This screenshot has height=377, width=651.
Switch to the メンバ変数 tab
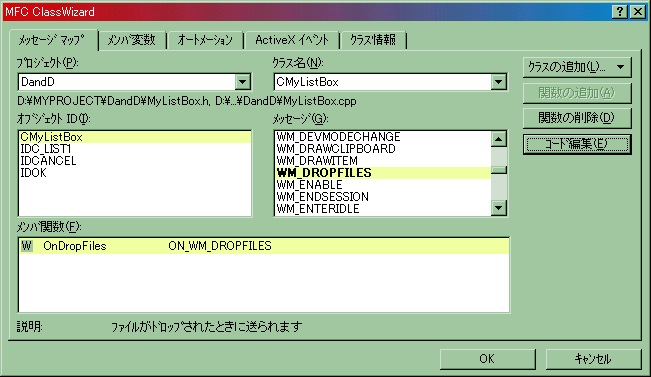coord(132,40)
